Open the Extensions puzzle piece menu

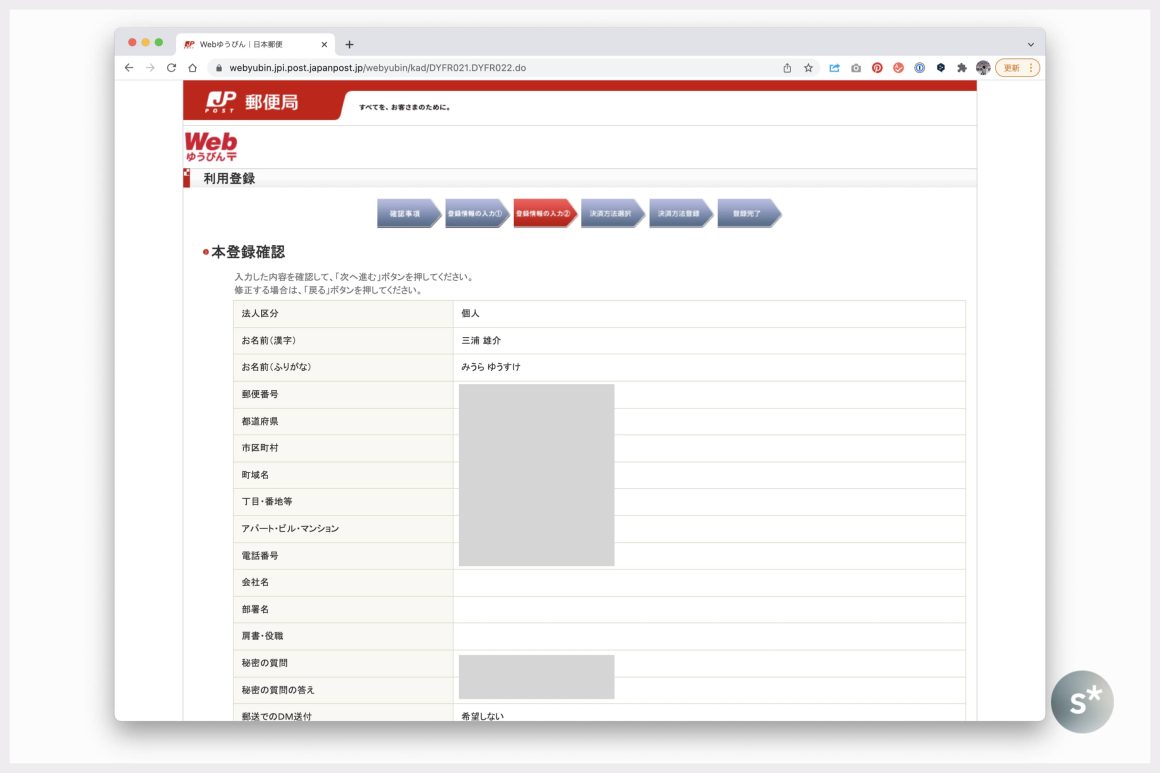[961, 68]
